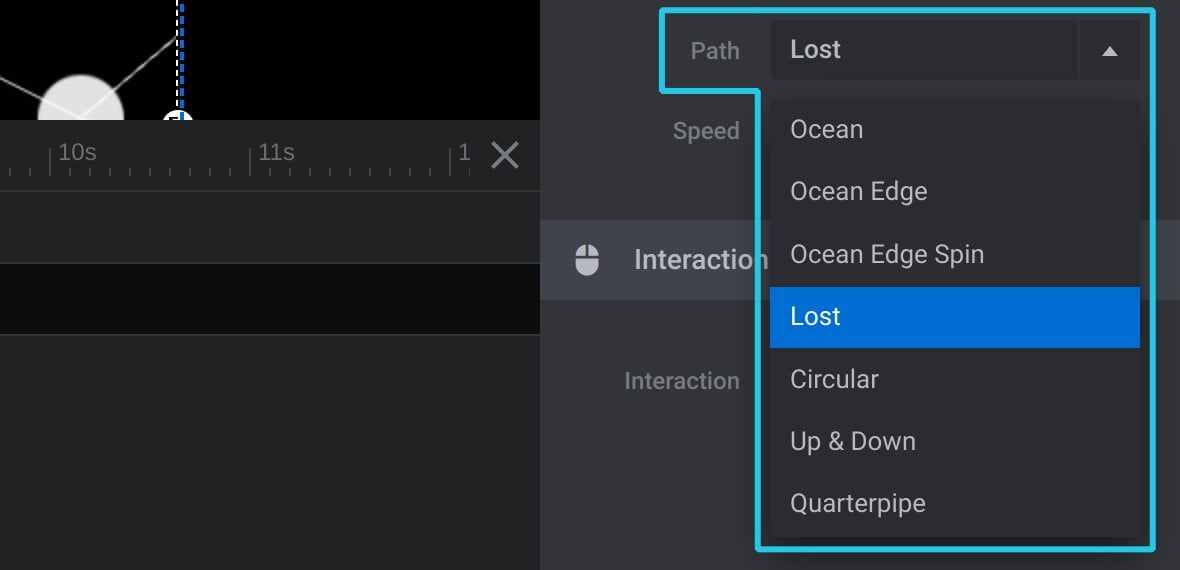Click the playhead handle at preview bottom
The height and width of the screenshot is (570, 1180).
pyautogui.click(x=178, y=116)
